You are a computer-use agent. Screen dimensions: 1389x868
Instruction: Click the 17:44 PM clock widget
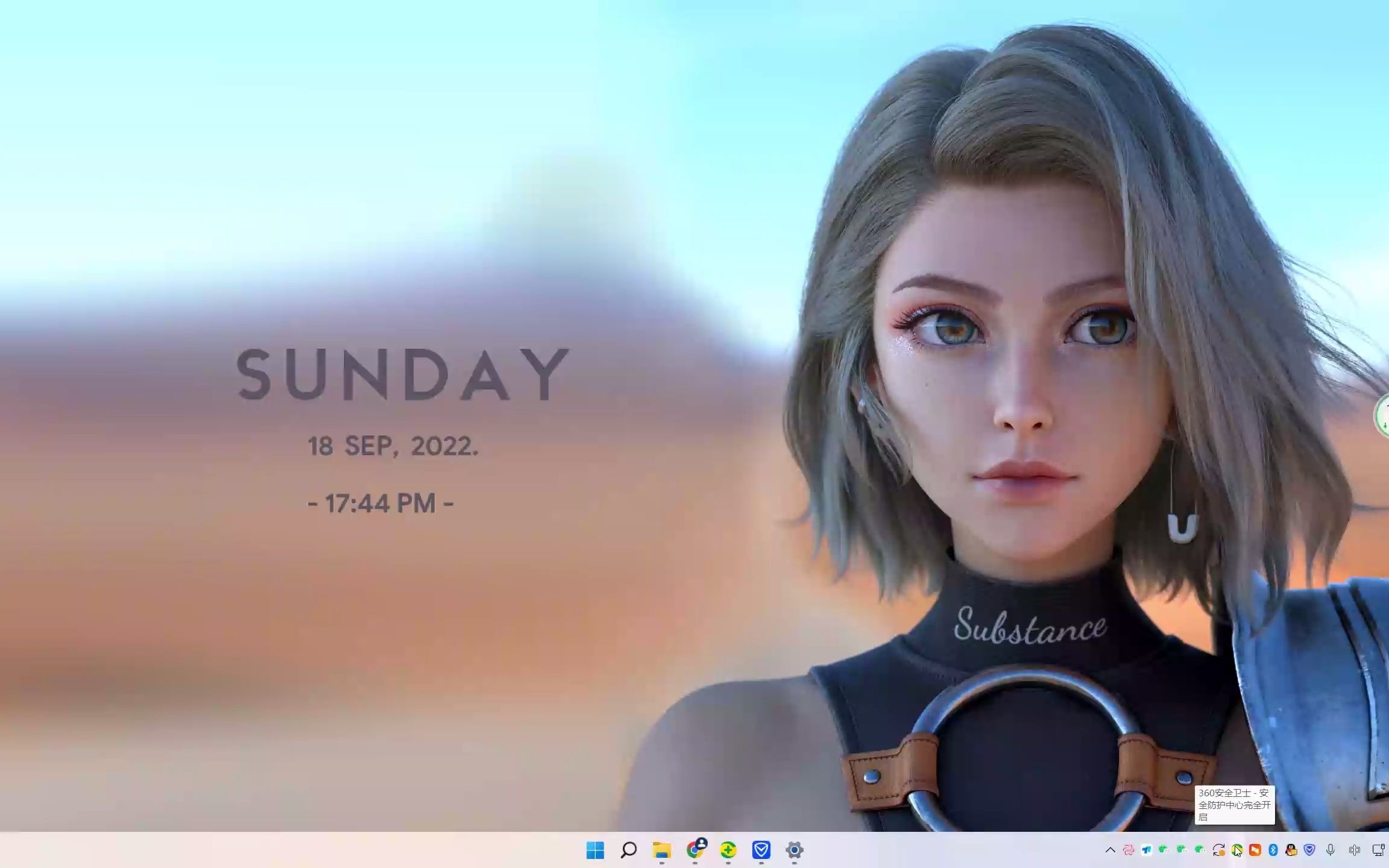coord(380,503)
